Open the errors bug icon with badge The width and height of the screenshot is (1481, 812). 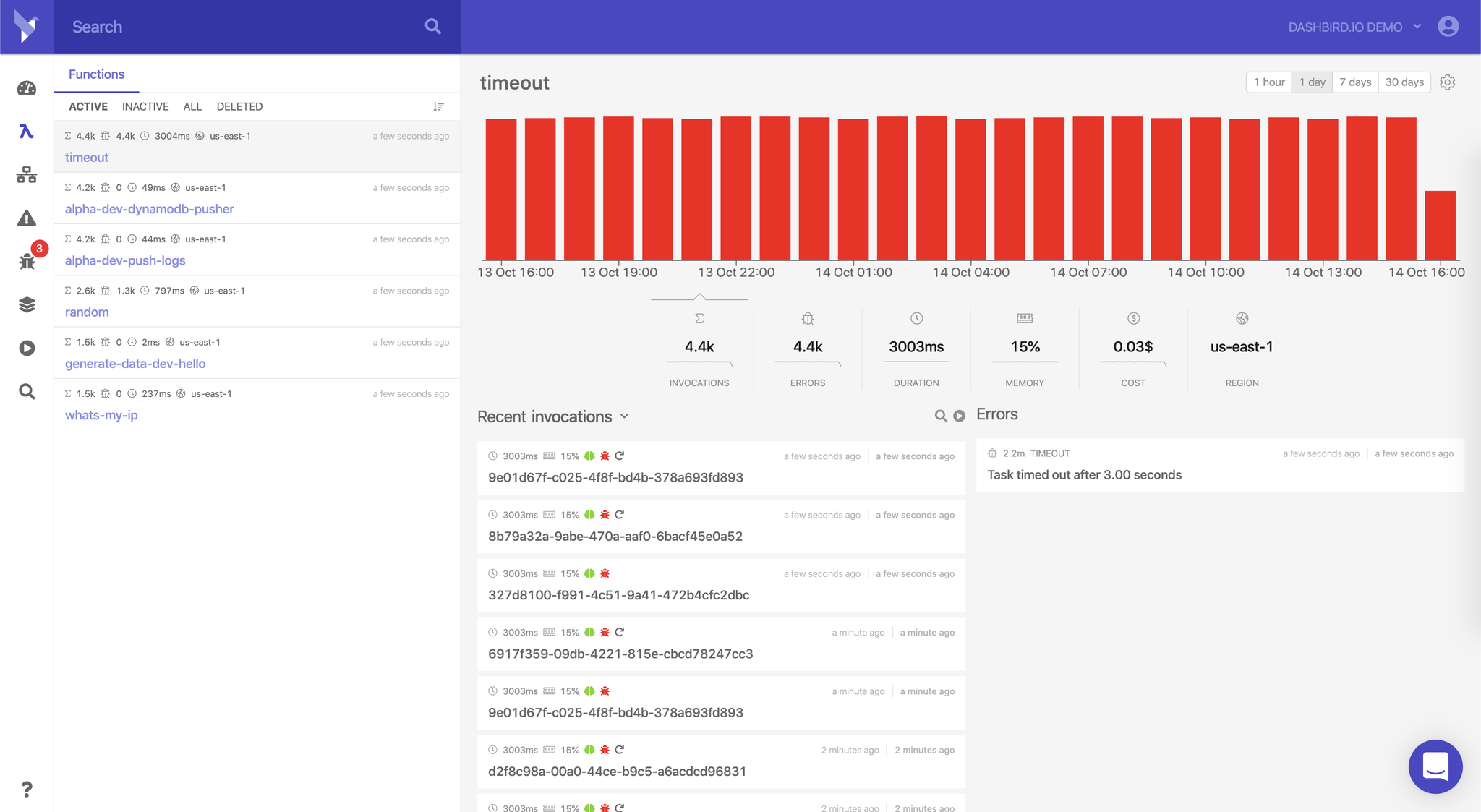click(27, 261)
